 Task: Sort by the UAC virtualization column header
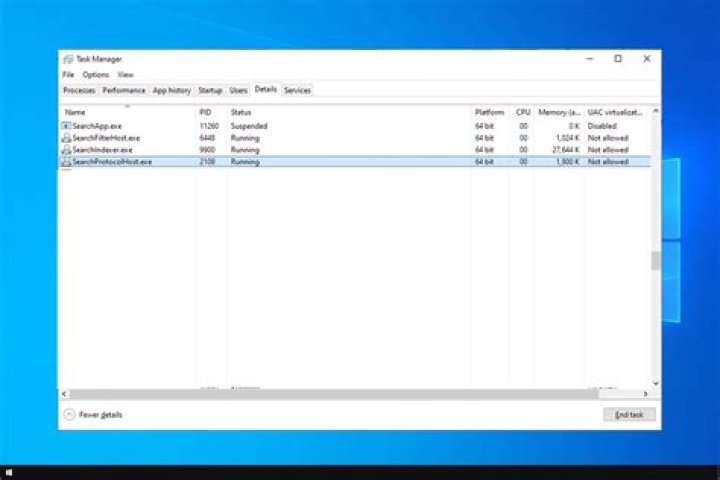615,113
